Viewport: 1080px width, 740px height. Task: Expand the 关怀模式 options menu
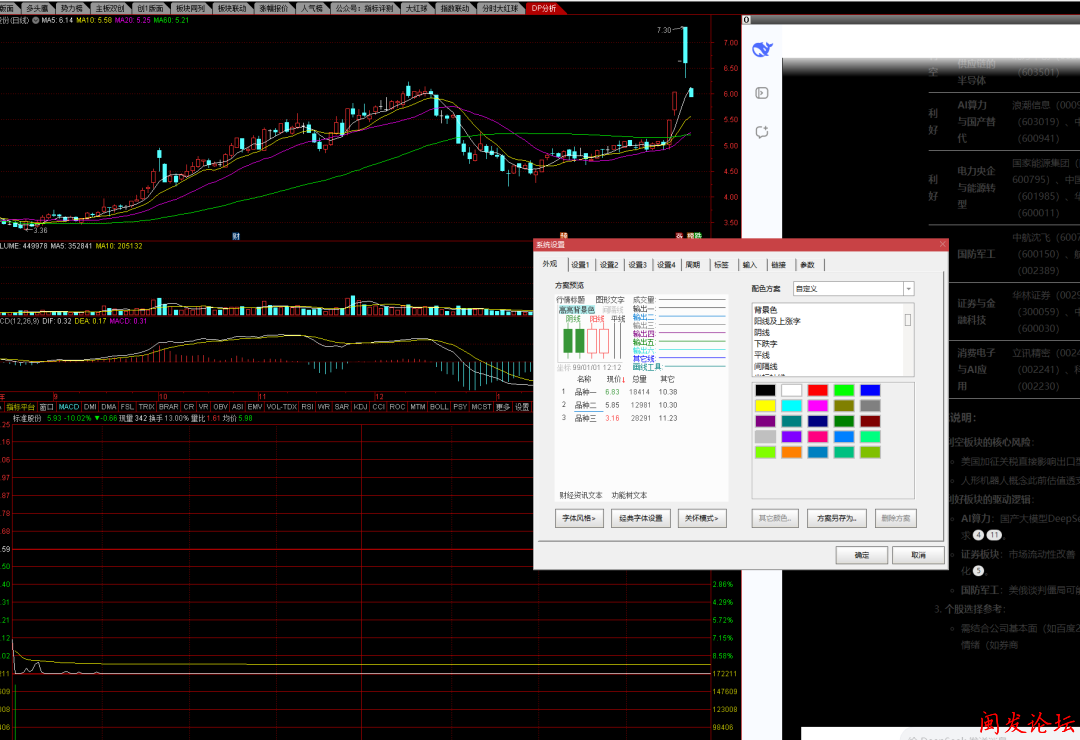[702, 518]
